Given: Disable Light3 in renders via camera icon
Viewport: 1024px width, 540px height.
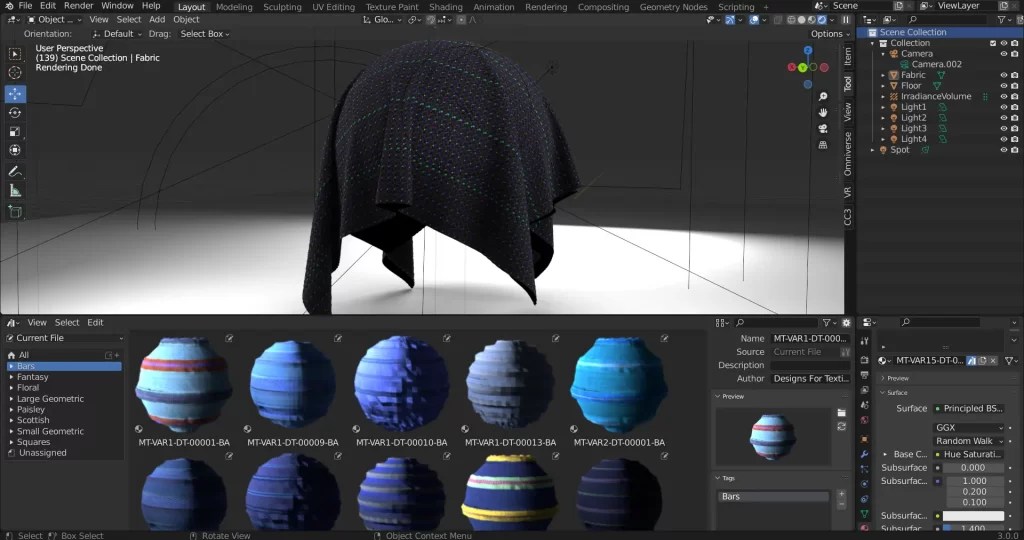Looking at the screenshot, I should pos(1014,129).
